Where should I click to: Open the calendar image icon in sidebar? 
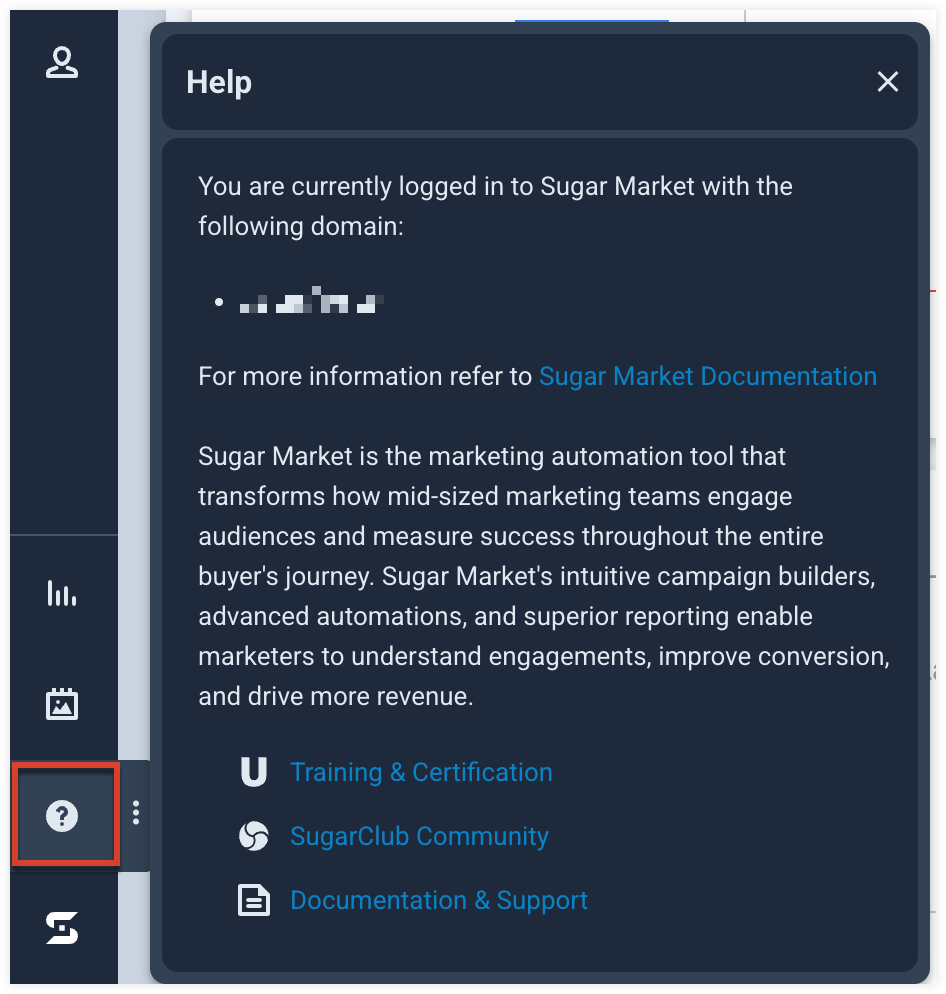point(62,704)
